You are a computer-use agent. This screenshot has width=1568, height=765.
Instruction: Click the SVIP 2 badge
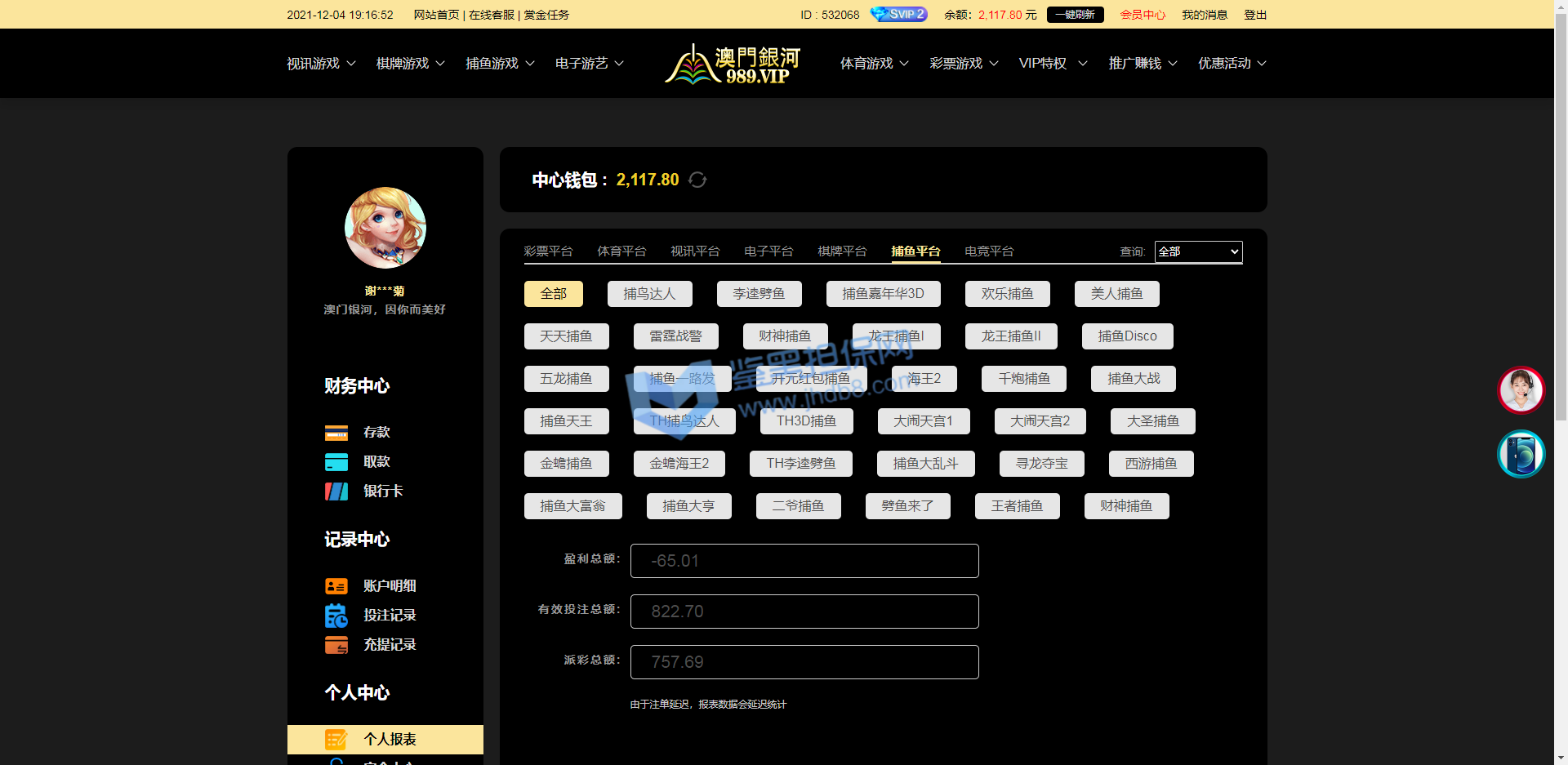tap(898, 15)
